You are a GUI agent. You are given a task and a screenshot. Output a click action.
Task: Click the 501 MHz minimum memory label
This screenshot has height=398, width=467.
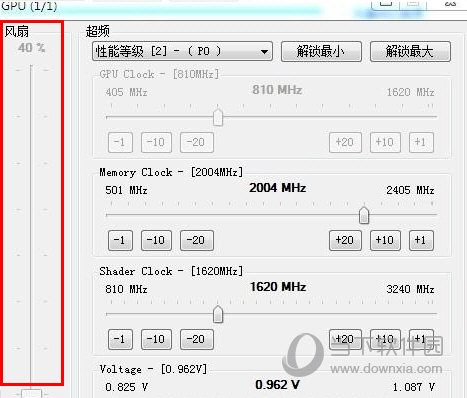[126, 190]
